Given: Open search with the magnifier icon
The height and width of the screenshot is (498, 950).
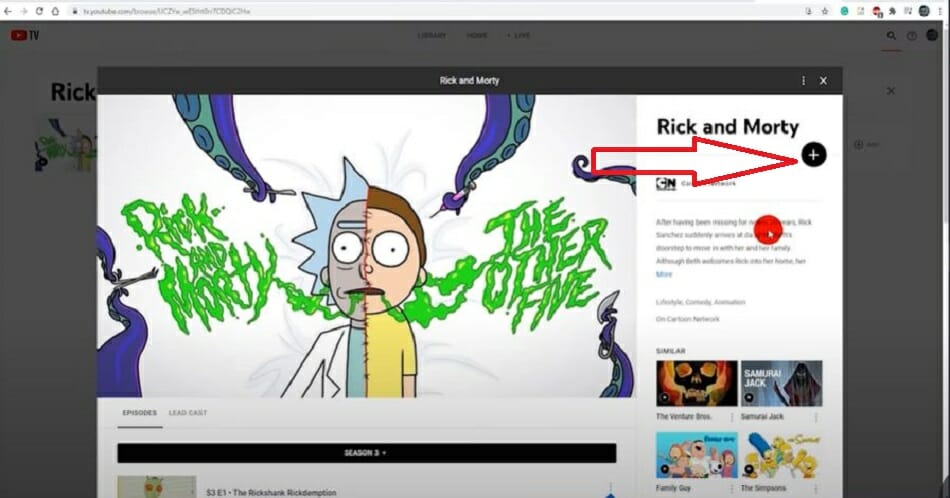Looking at the screenshot, I should click(x=891, y=36).
